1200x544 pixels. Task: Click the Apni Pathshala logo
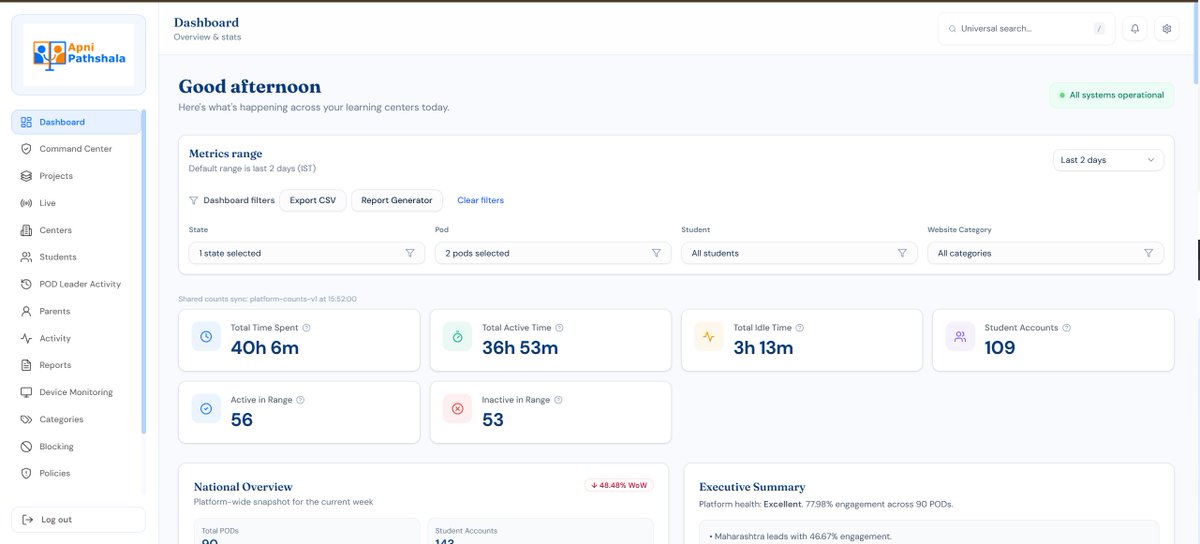pos(79,55)
